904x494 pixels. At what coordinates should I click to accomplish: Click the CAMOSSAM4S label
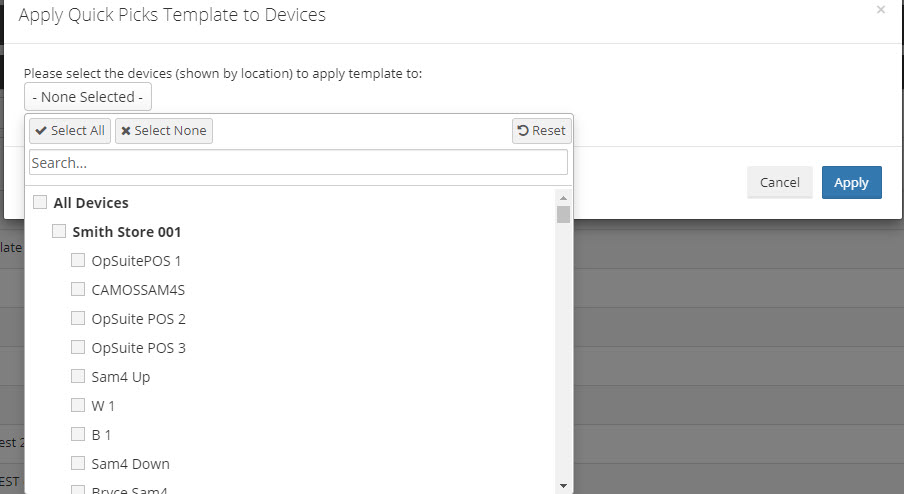138,290
